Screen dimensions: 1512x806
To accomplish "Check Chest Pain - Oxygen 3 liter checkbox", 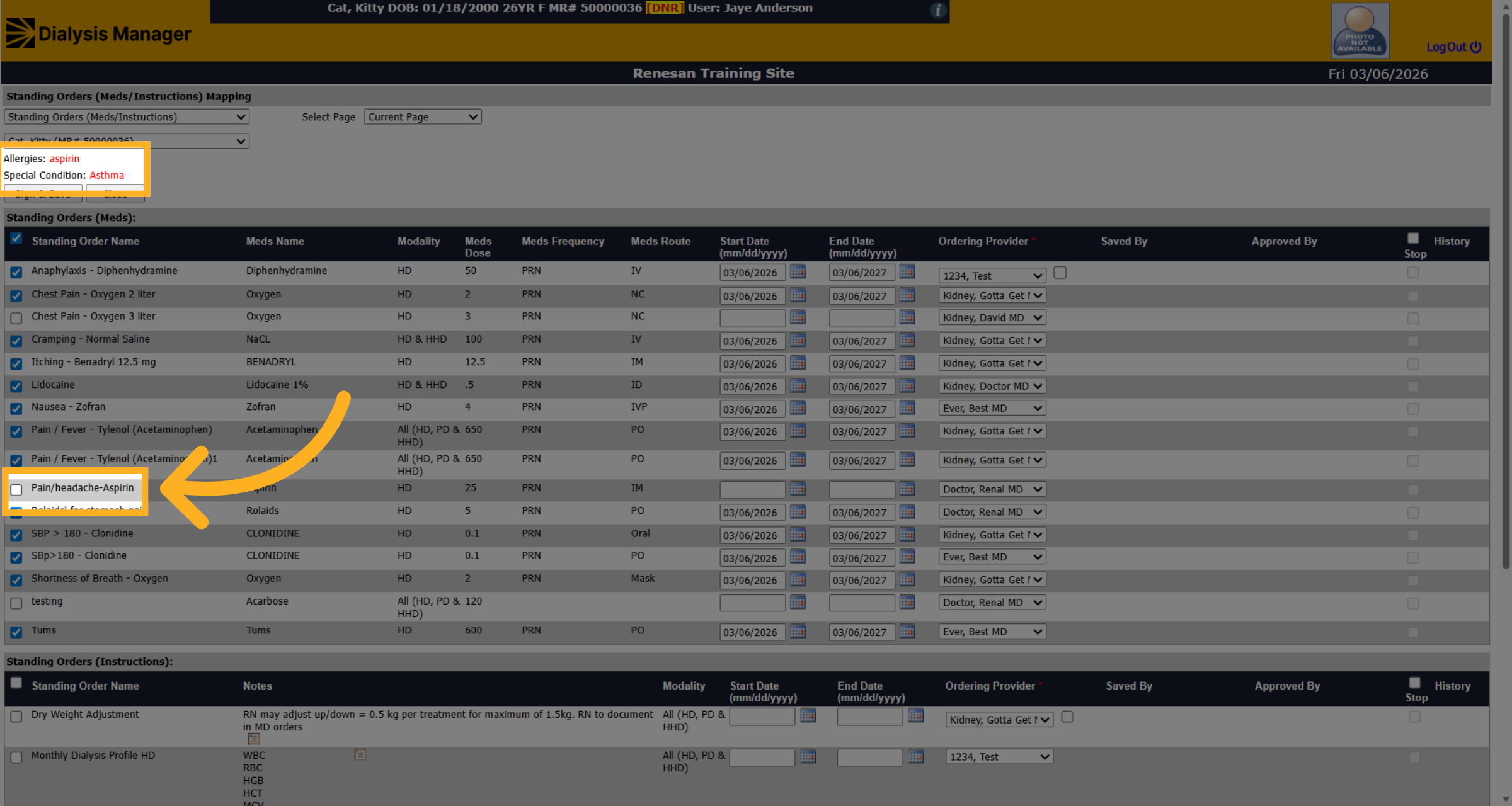I will (16, 318).
